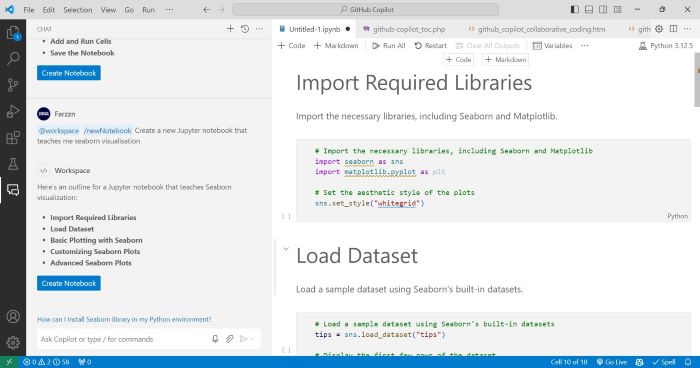Collapse the Load Dataset section
The height and width of the screenshot is (368, 700).
(286, 249)
